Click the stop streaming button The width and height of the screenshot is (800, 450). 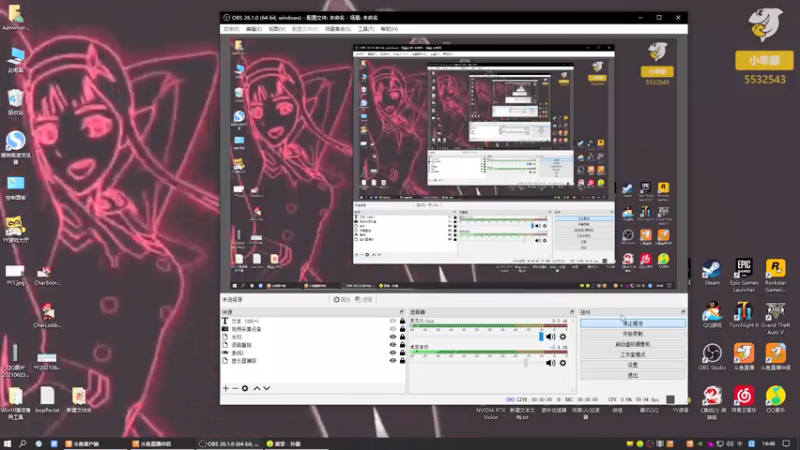(633, 323)
